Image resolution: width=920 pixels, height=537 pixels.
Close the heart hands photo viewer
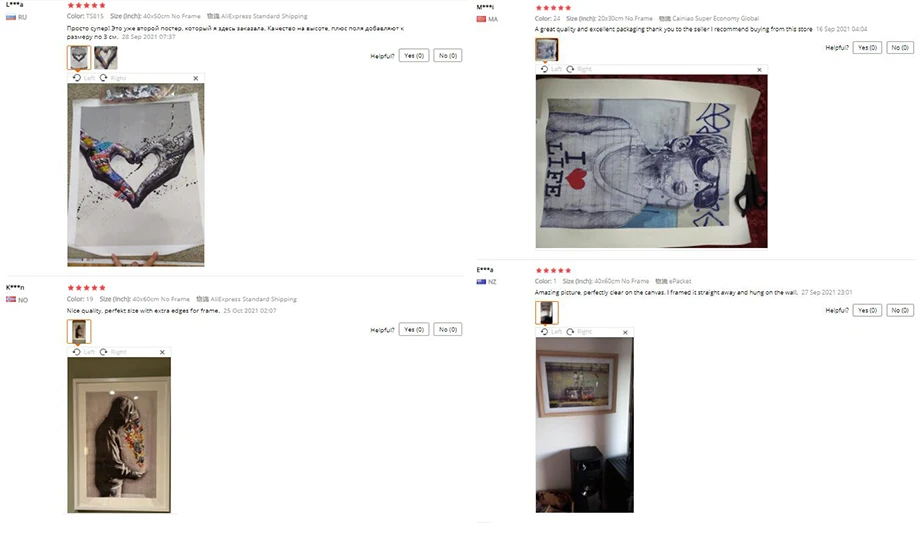click(195, 78)
